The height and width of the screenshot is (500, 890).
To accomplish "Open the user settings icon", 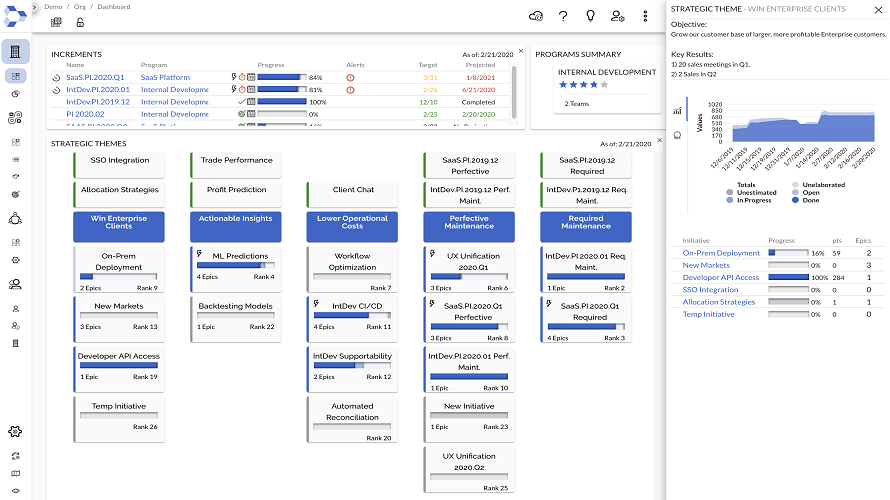I will coord(618,16).
